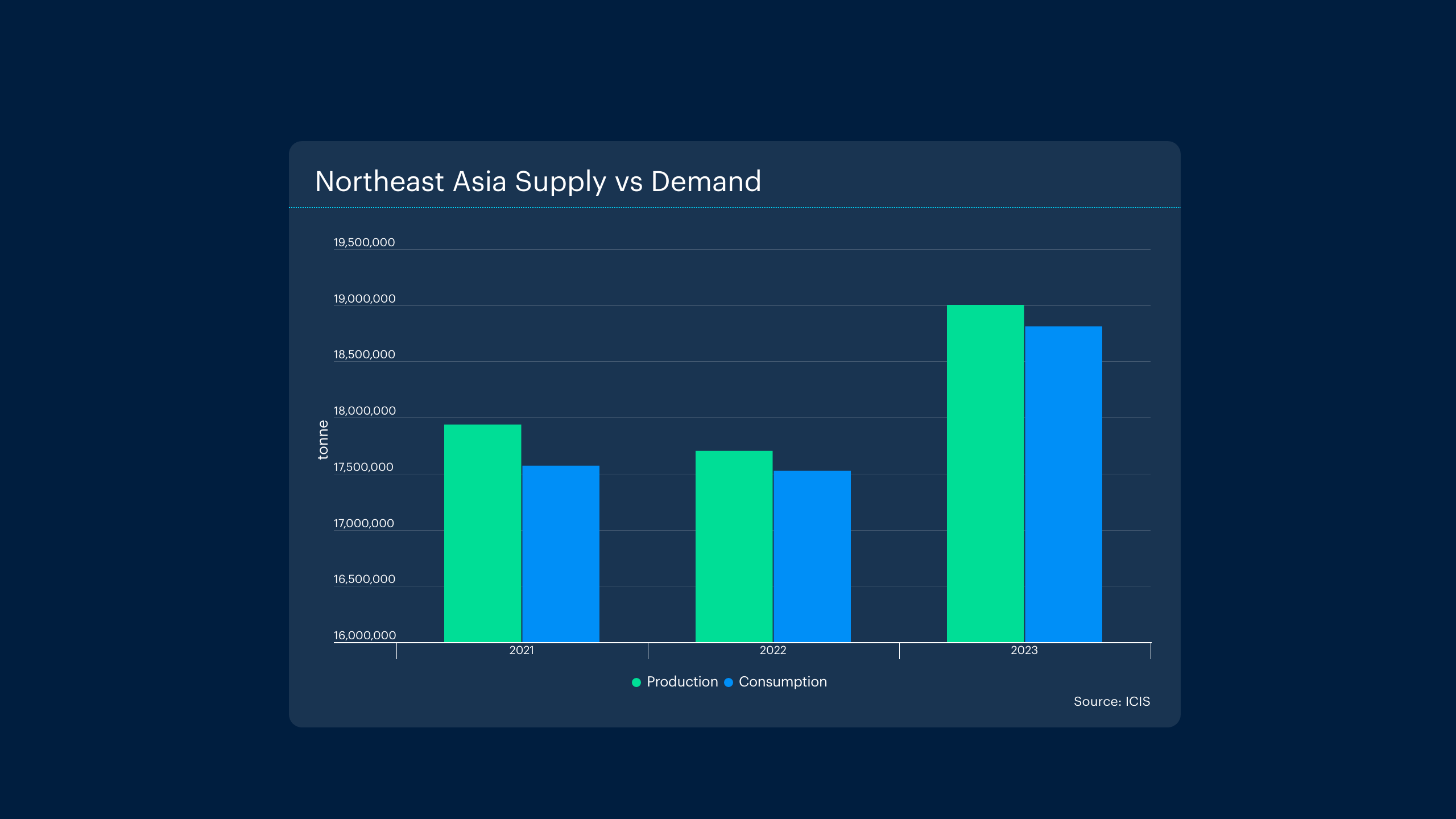Click the 16,000,000 axis label

(364, 635)
